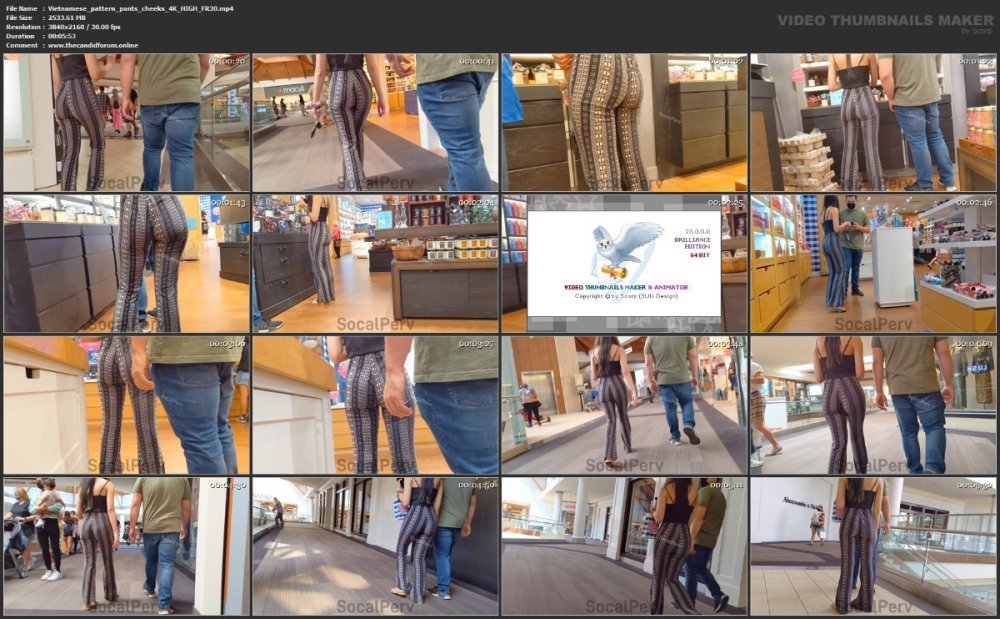Screen dimensions: 1000x619
Task: Select the thumbnail at 00:03:48
Action: [624, 405]
